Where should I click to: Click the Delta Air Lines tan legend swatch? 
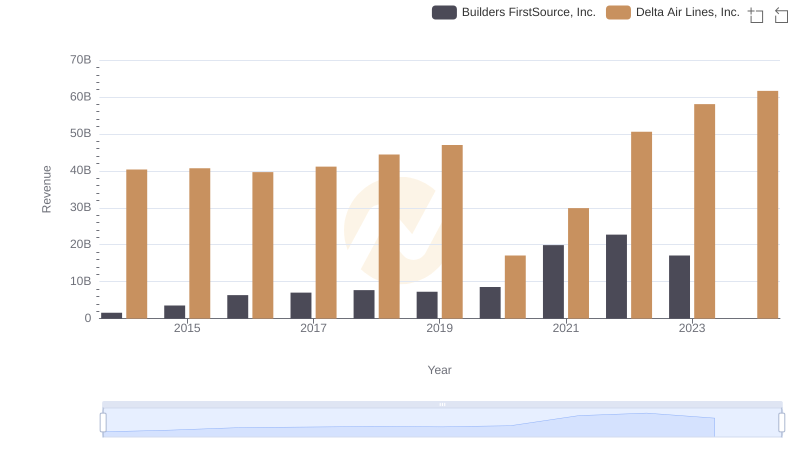pyautogui.click(x=618, y=12)
